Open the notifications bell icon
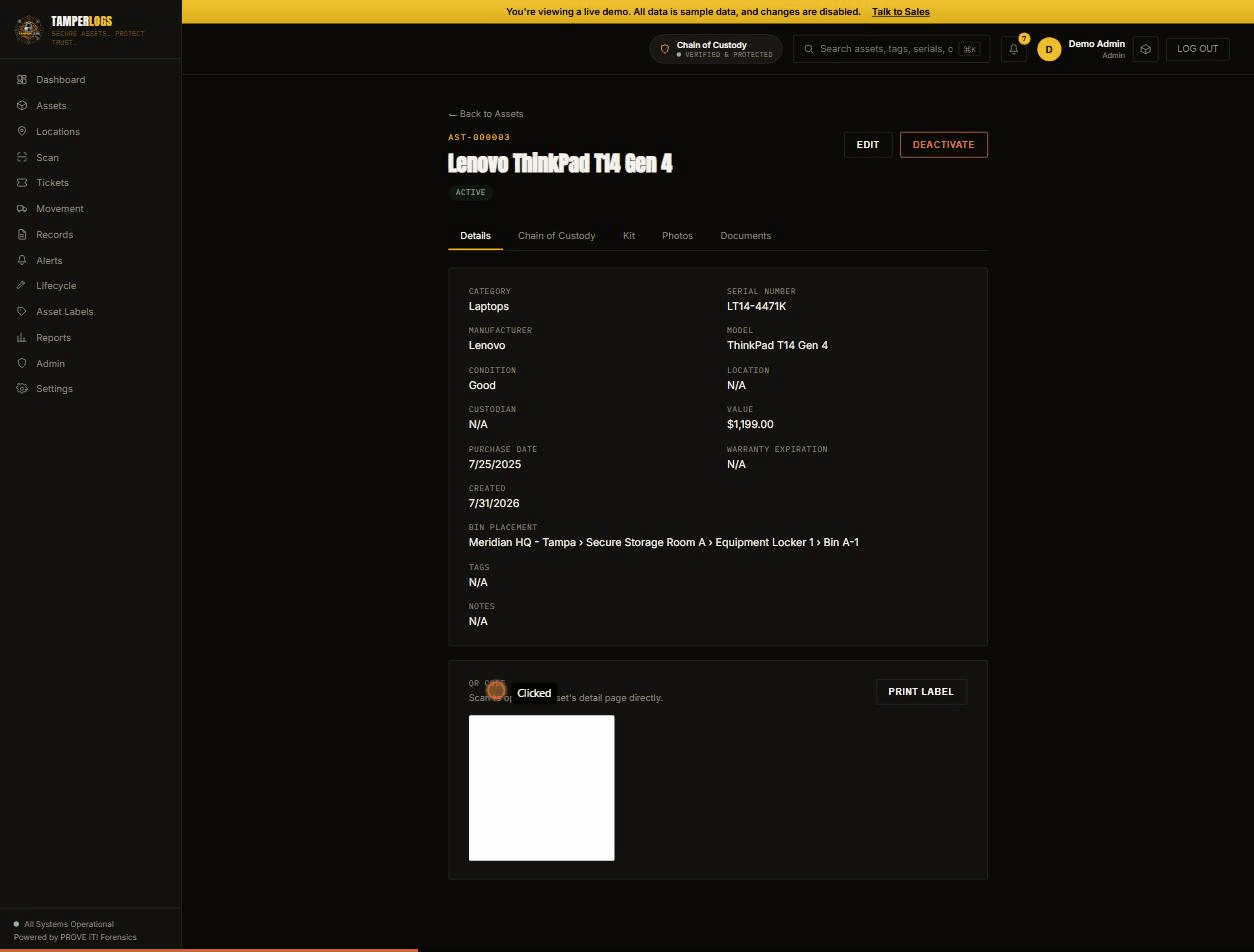 coord(1014,49)
